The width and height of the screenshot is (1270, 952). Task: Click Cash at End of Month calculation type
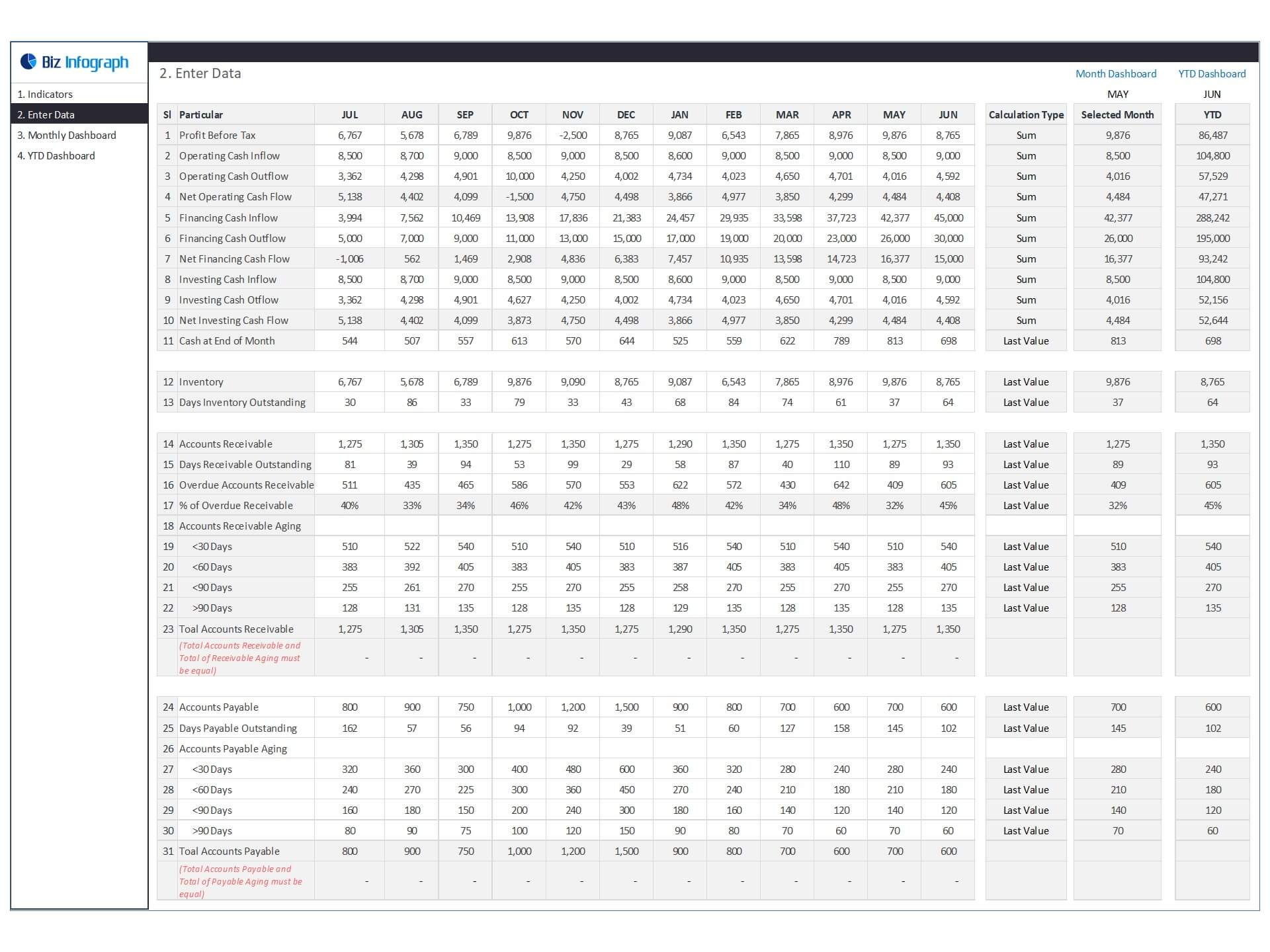click(1025, 340)
